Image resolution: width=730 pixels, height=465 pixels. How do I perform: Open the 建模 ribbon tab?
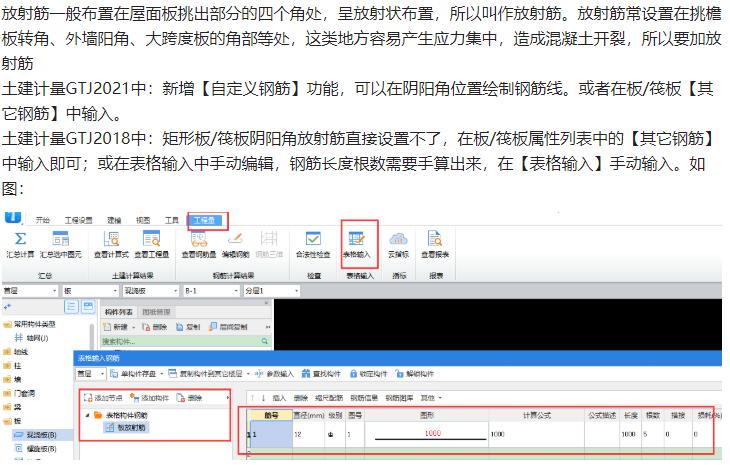pyautogui.click(x=114, y=220)
